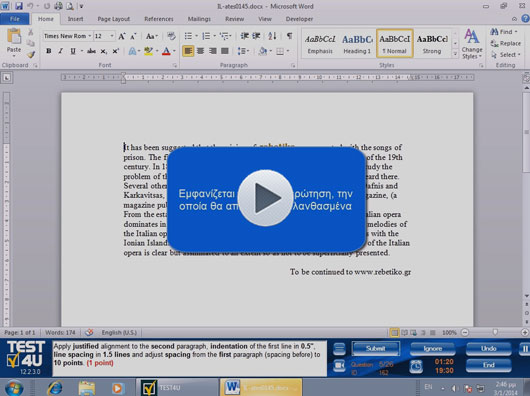This screenshot has width=530, height=396.
Task: Click the End button in TEST4U
Action: coord(488,365)
